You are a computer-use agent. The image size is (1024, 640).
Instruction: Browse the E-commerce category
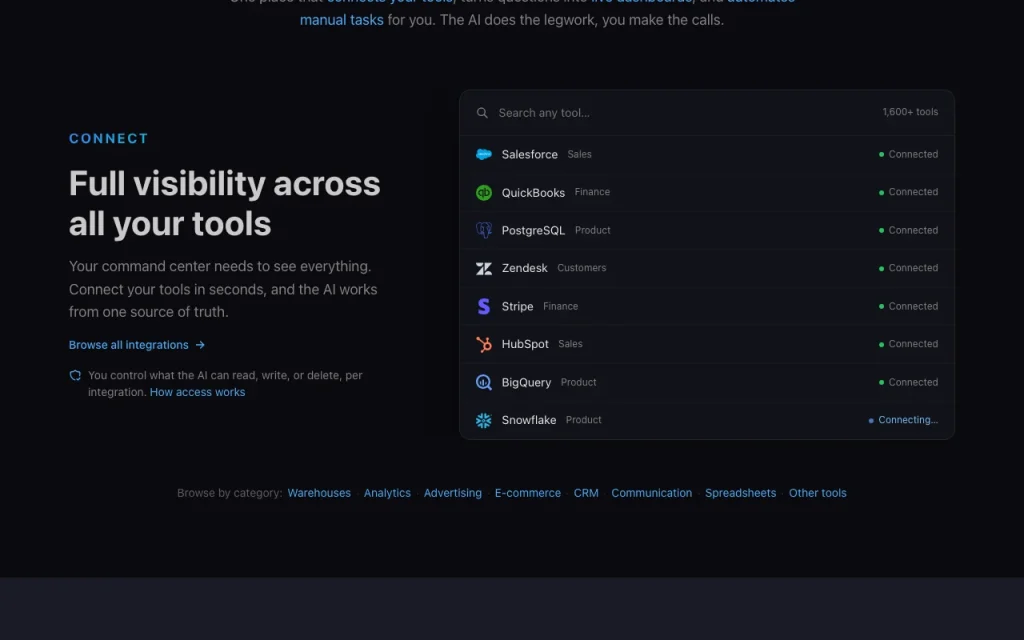[x=528, y=493]
